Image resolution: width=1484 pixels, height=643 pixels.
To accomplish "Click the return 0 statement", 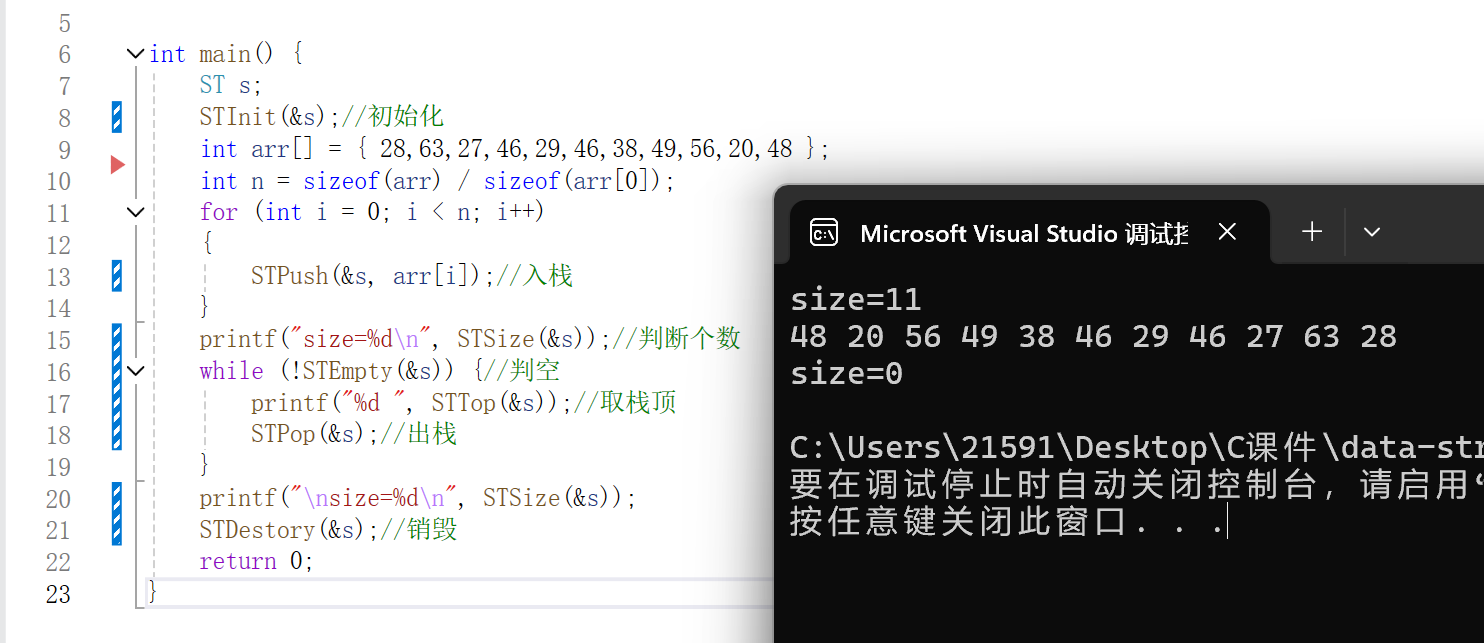I will click(x=256, y=561).
